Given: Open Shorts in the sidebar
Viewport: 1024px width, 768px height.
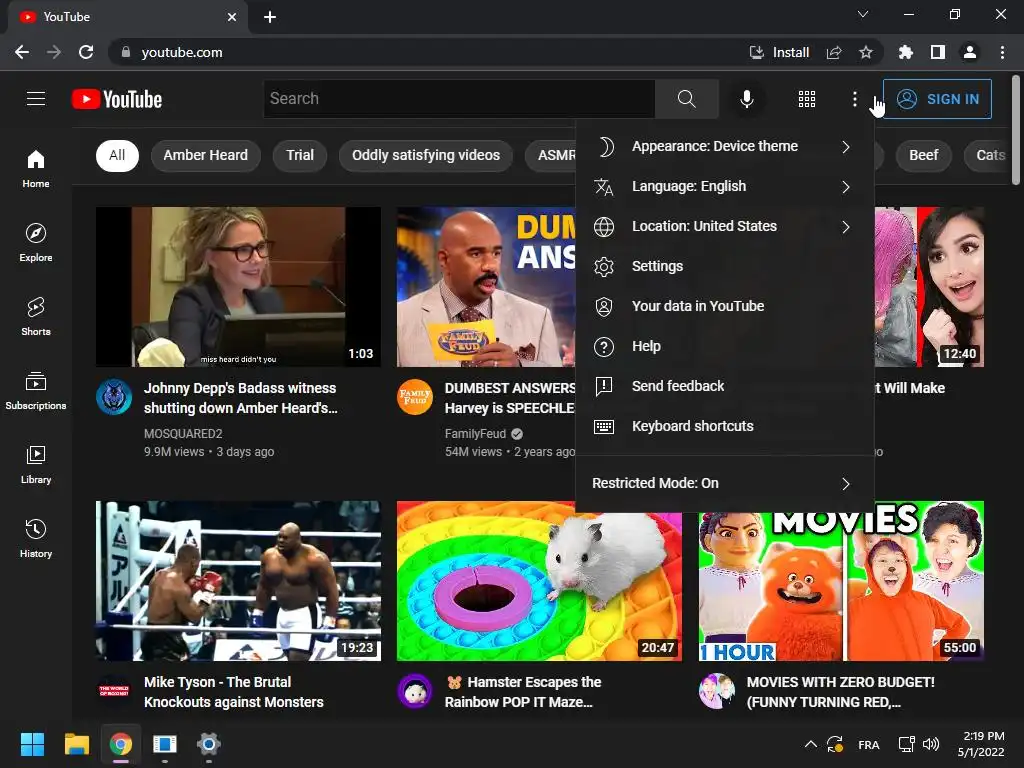Looking at the screenshot, I should (x=36, y=316).
